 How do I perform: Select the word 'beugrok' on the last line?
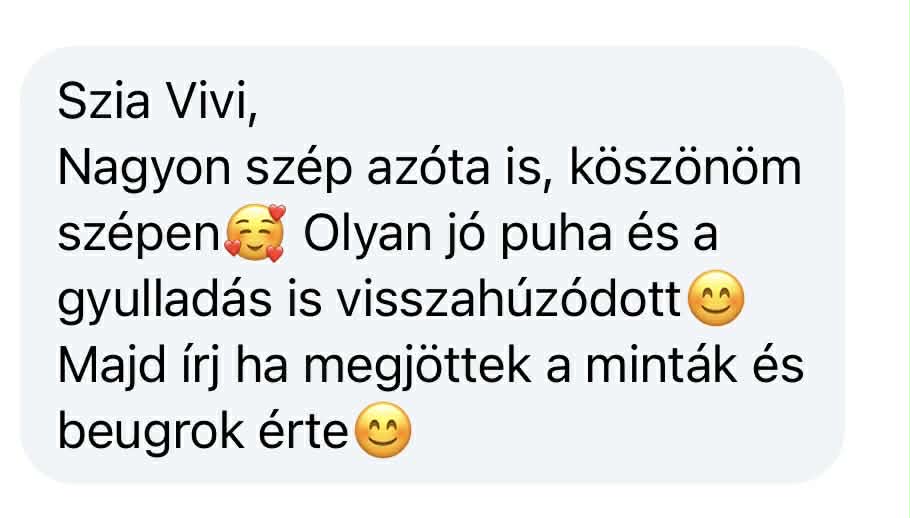coord(150,433)
